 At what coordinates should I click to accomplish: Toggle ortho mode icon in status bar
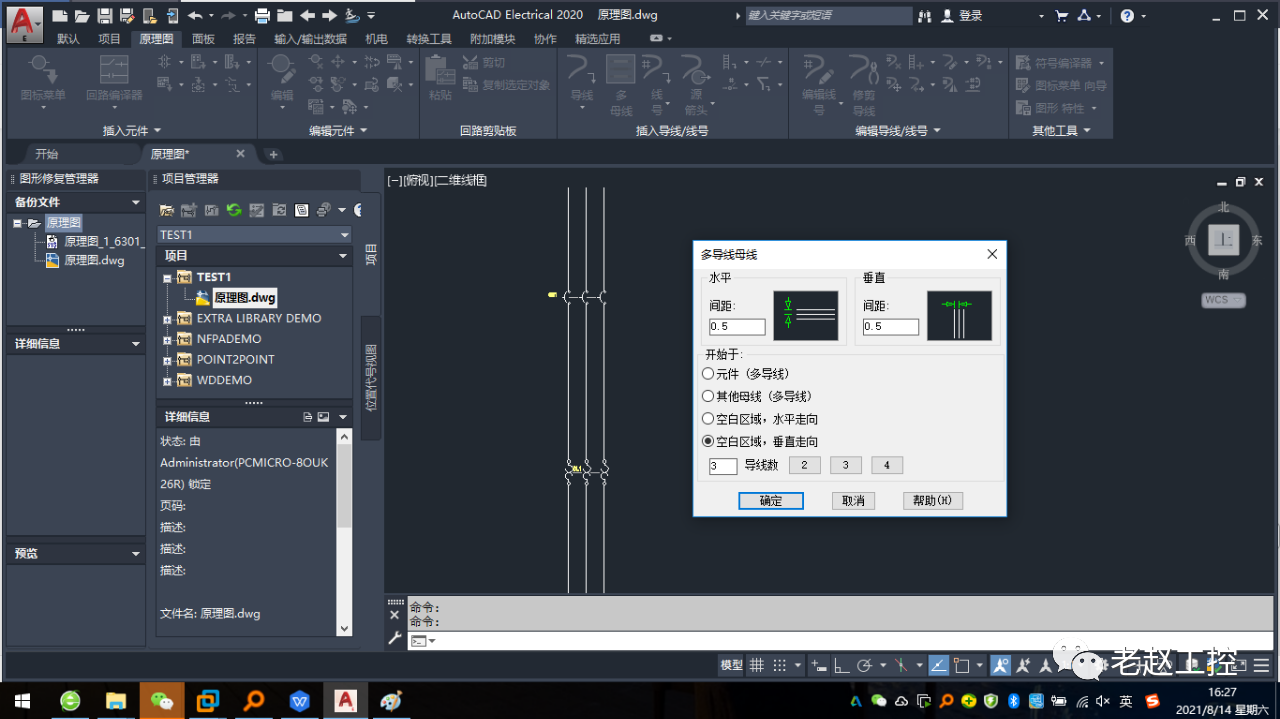842,665
